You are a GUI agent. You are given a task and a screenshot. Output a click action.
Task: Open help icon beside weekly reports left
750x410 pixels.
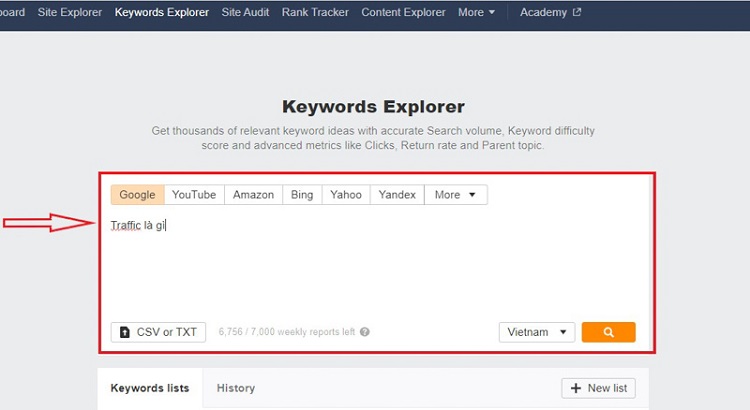364,332
